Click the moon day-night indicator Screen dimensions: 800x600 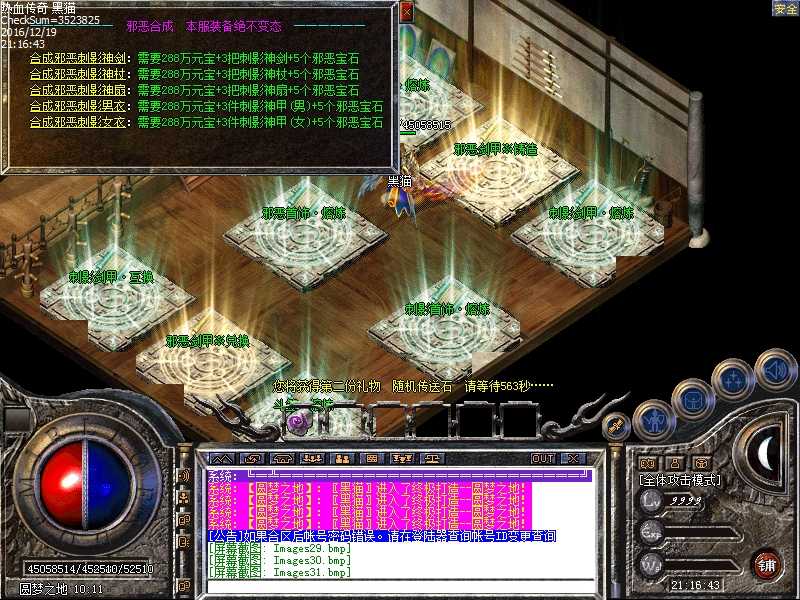[764, 454]
